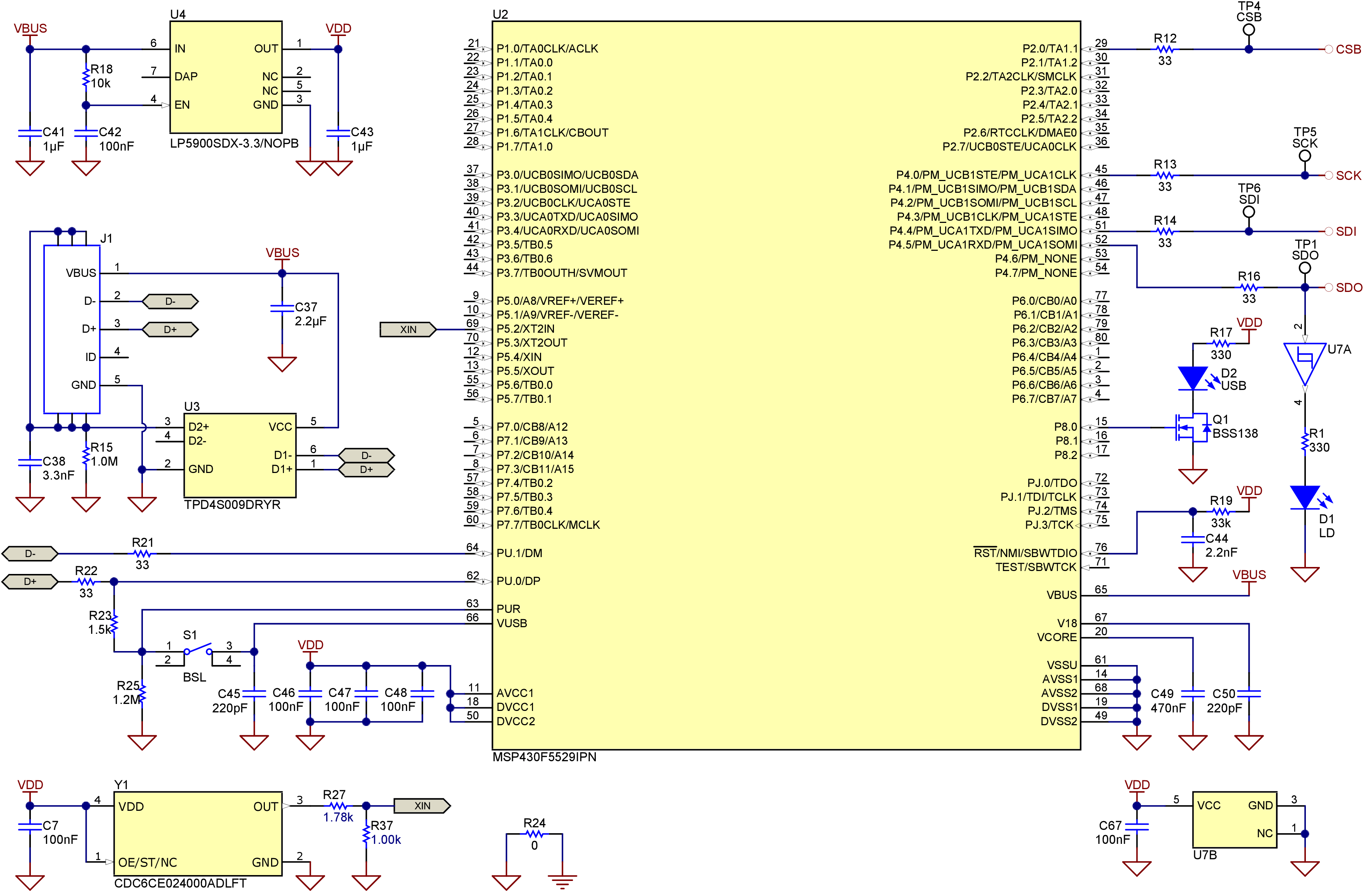Viewport: 1365px width, 896px height.
Task: Select the U4 LP5900SDX regulator block
Action: pyautogui.click(x=226, y=77)
